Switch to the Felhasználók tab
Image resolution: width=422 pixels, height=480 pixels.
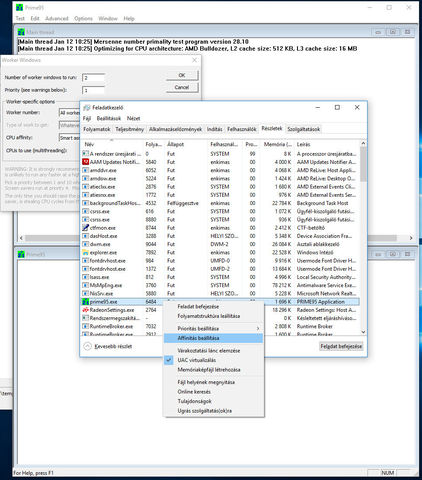242,129
